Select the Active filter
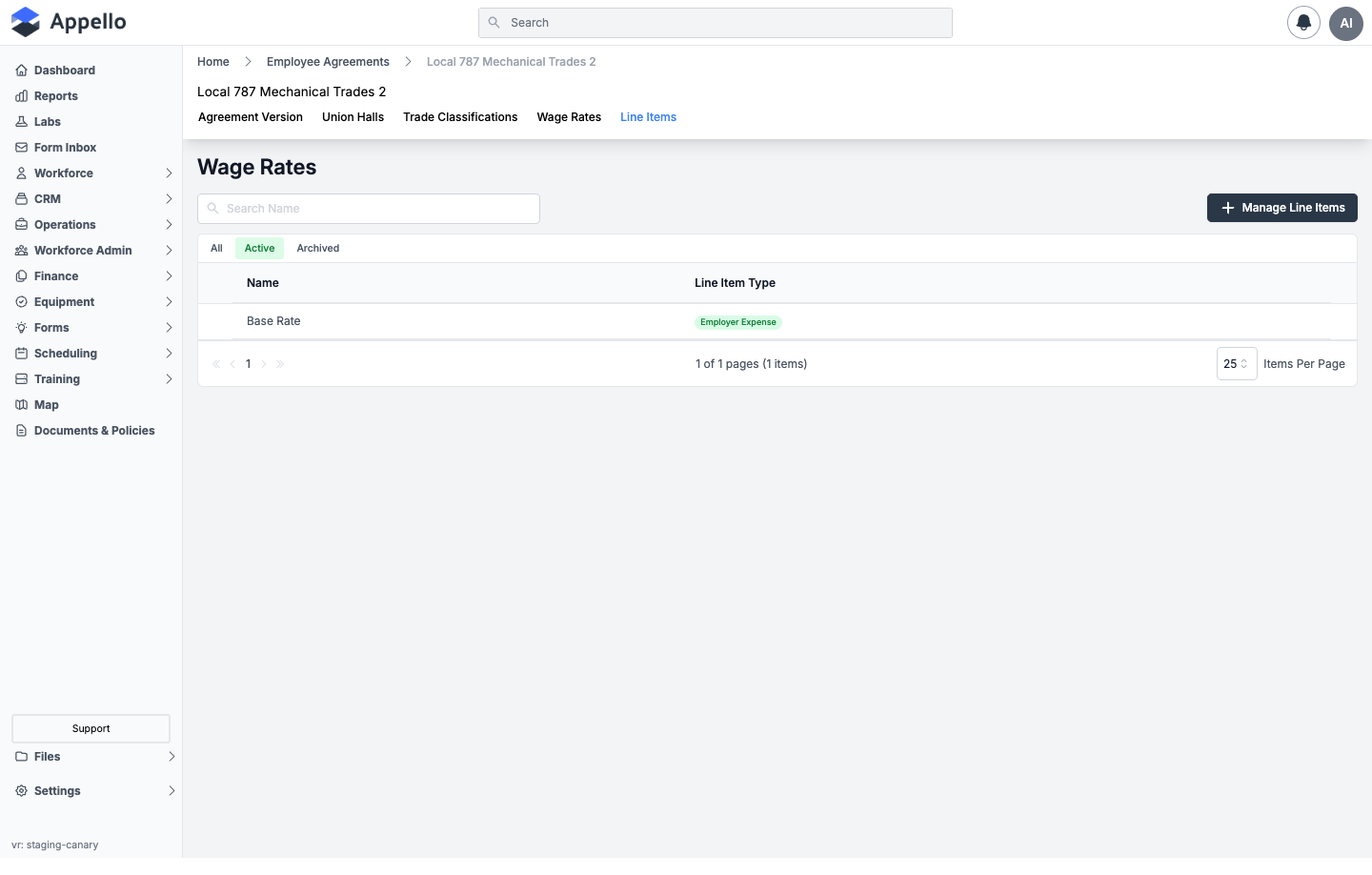The image size is (1372, 875). point(259,249)
